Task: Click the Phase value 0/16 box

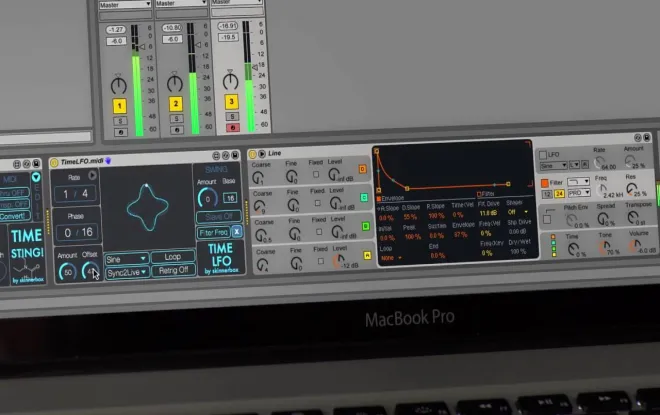Action: [77, 232]
